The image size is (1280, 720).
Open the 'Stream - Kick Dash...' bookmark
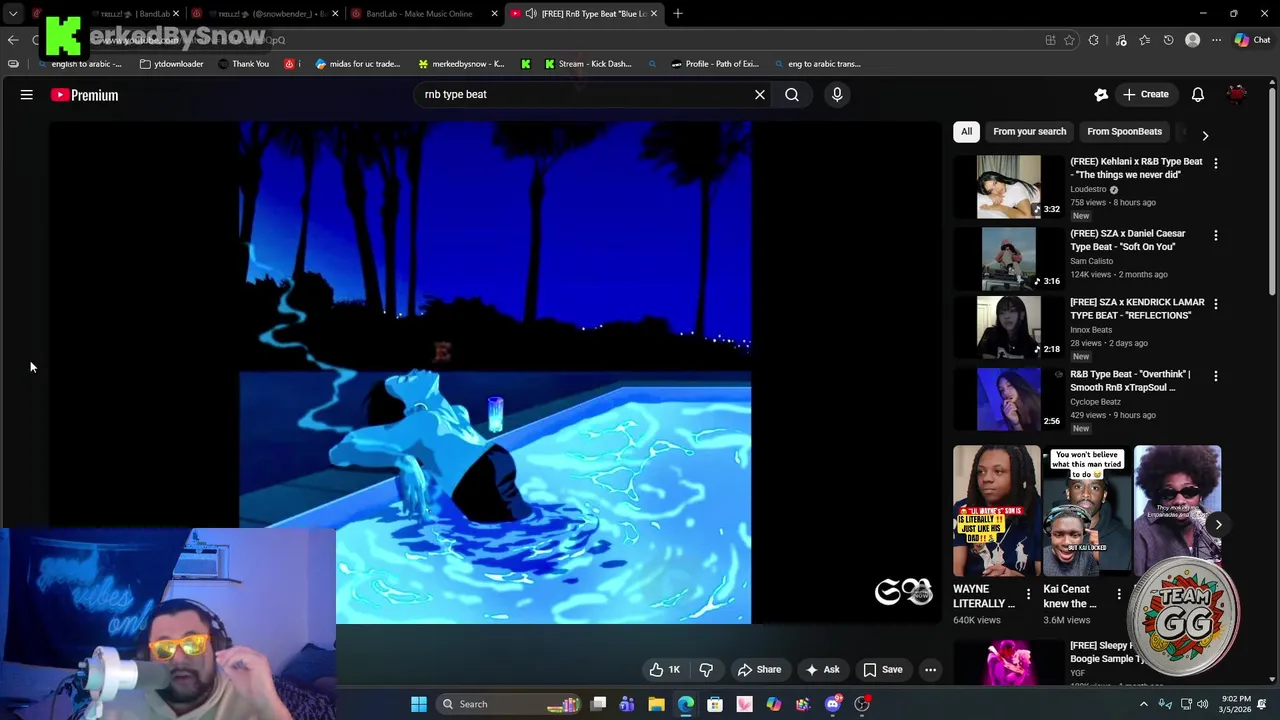pos(588,64)
